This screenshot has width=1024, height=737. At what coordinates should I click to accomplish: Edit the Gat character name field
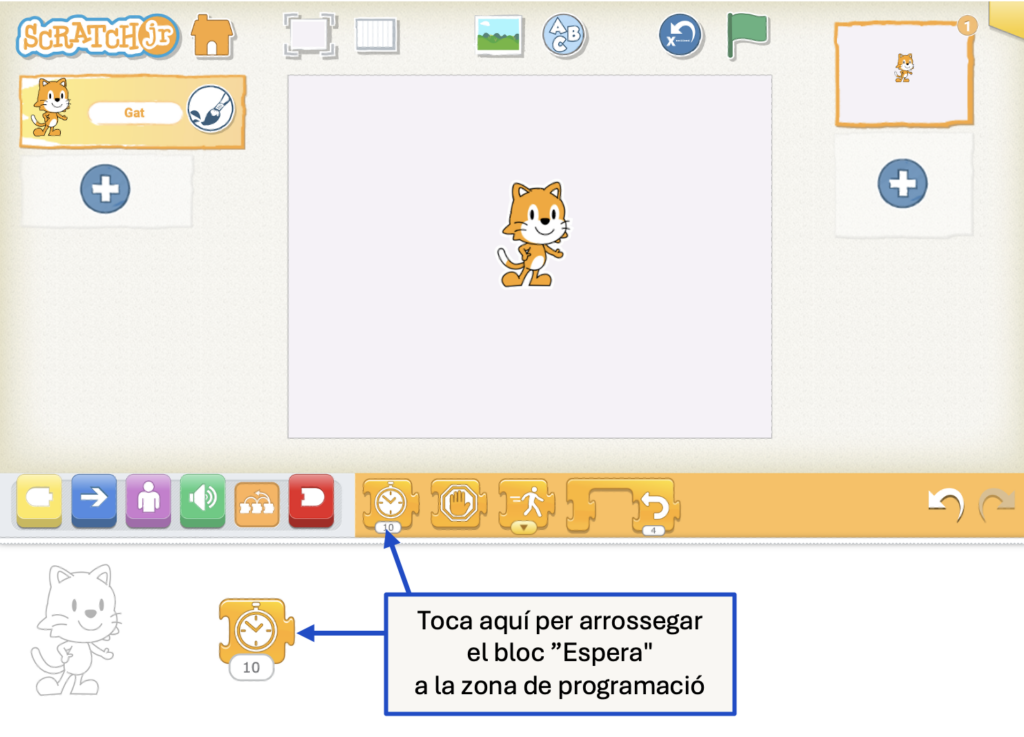(135, 113)
